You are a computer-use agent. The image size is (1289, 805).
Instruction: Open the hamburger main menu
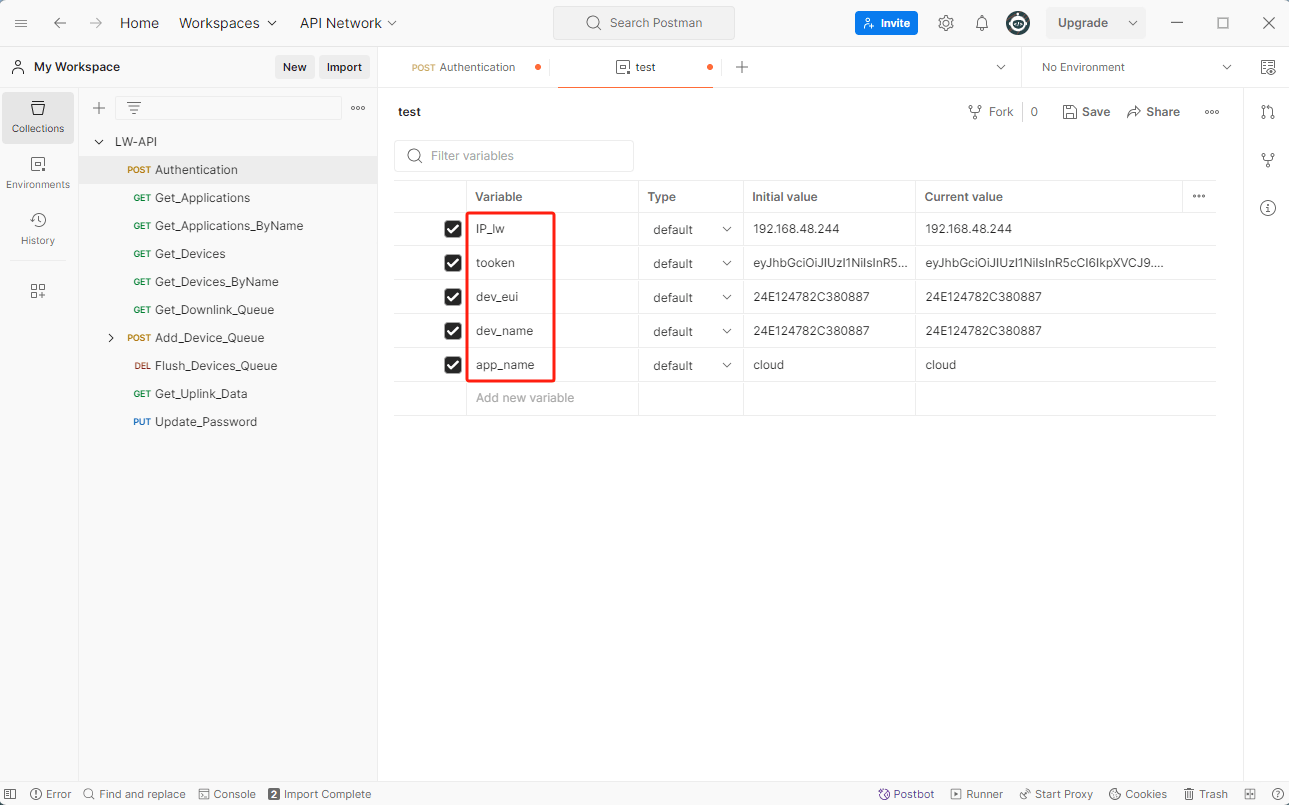point(21,23)
